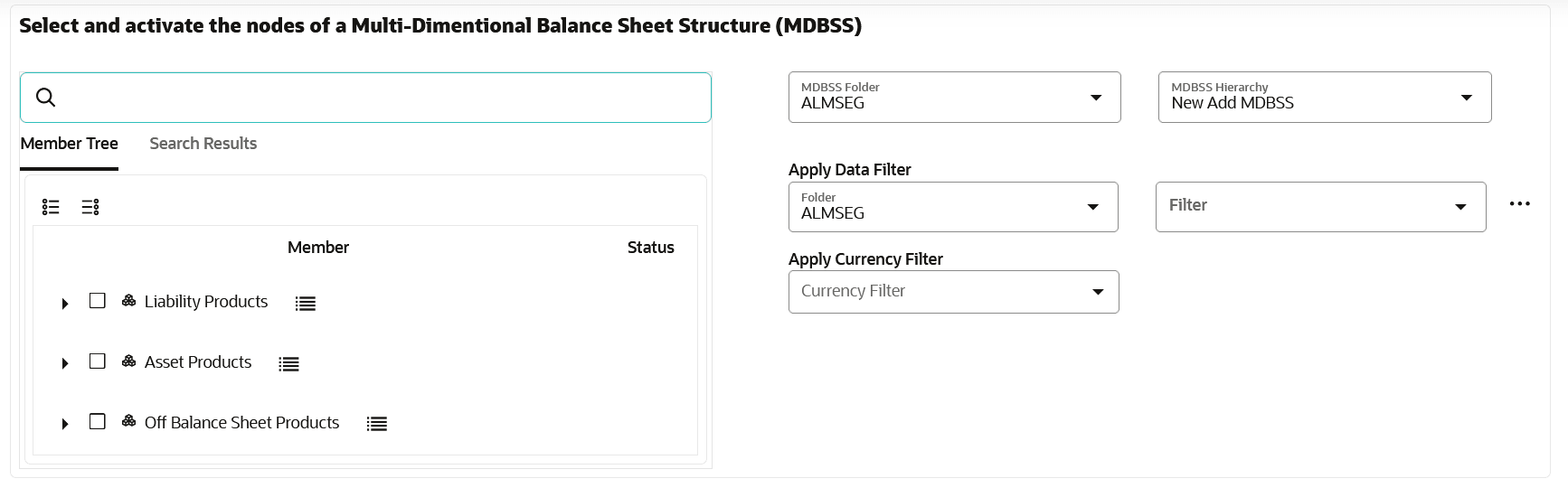The width and height of the screenshot is (1568, 488).
Task: Check the Liability Products checkbox
Action: tap(98, 301)
